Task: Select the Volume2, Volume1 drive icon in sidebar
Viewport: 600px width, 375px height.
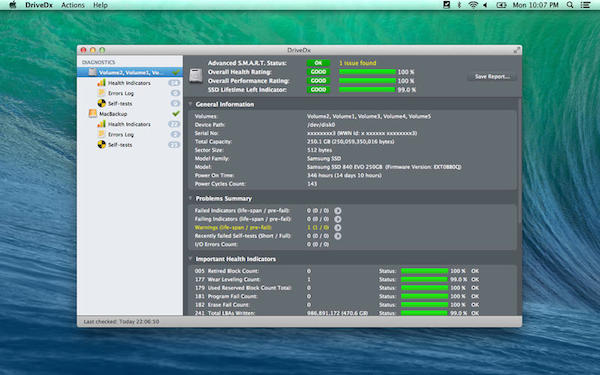Action: tap(93, 72)
